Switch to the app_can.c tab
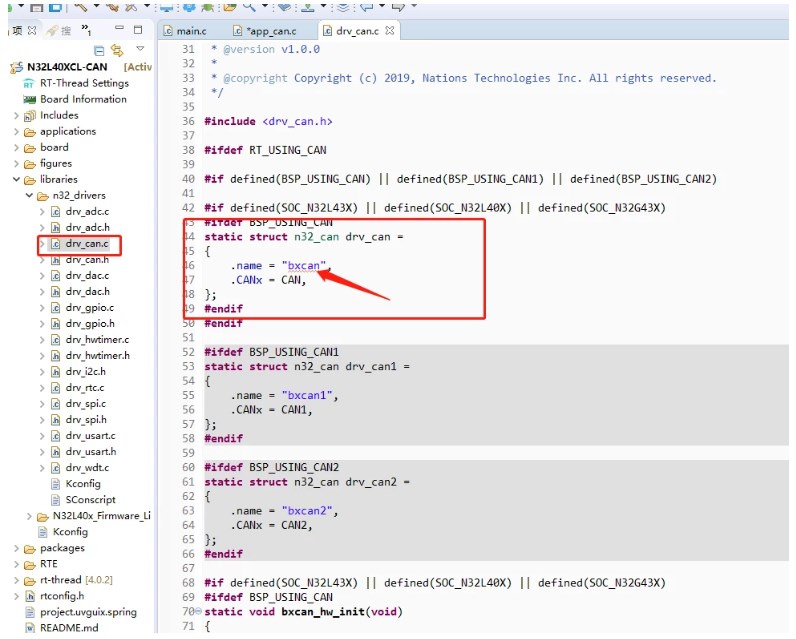This screenshot has height=639, width=796. [x=269, y=31]
